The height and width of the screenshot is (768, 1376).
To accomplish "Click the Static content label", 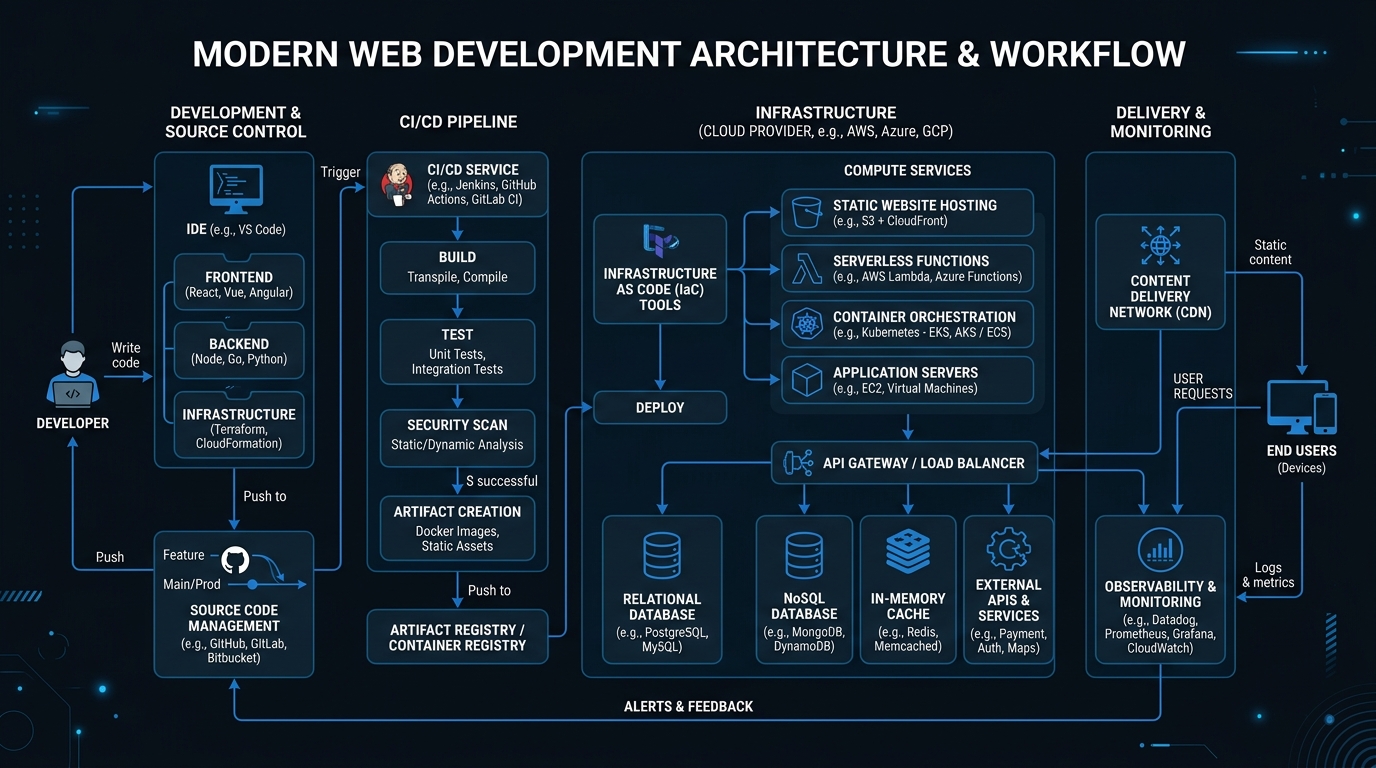I will pyautogui.click(x=1271, y=252).
